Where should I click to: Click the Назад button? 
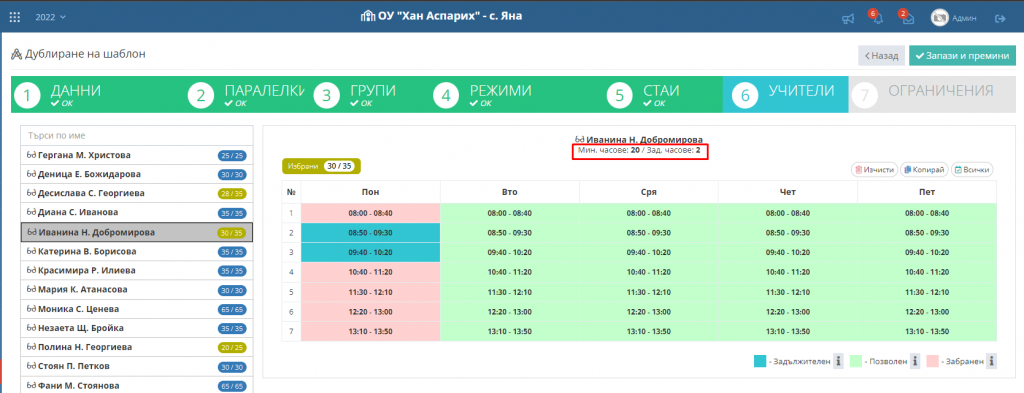[x=881, y=56]
